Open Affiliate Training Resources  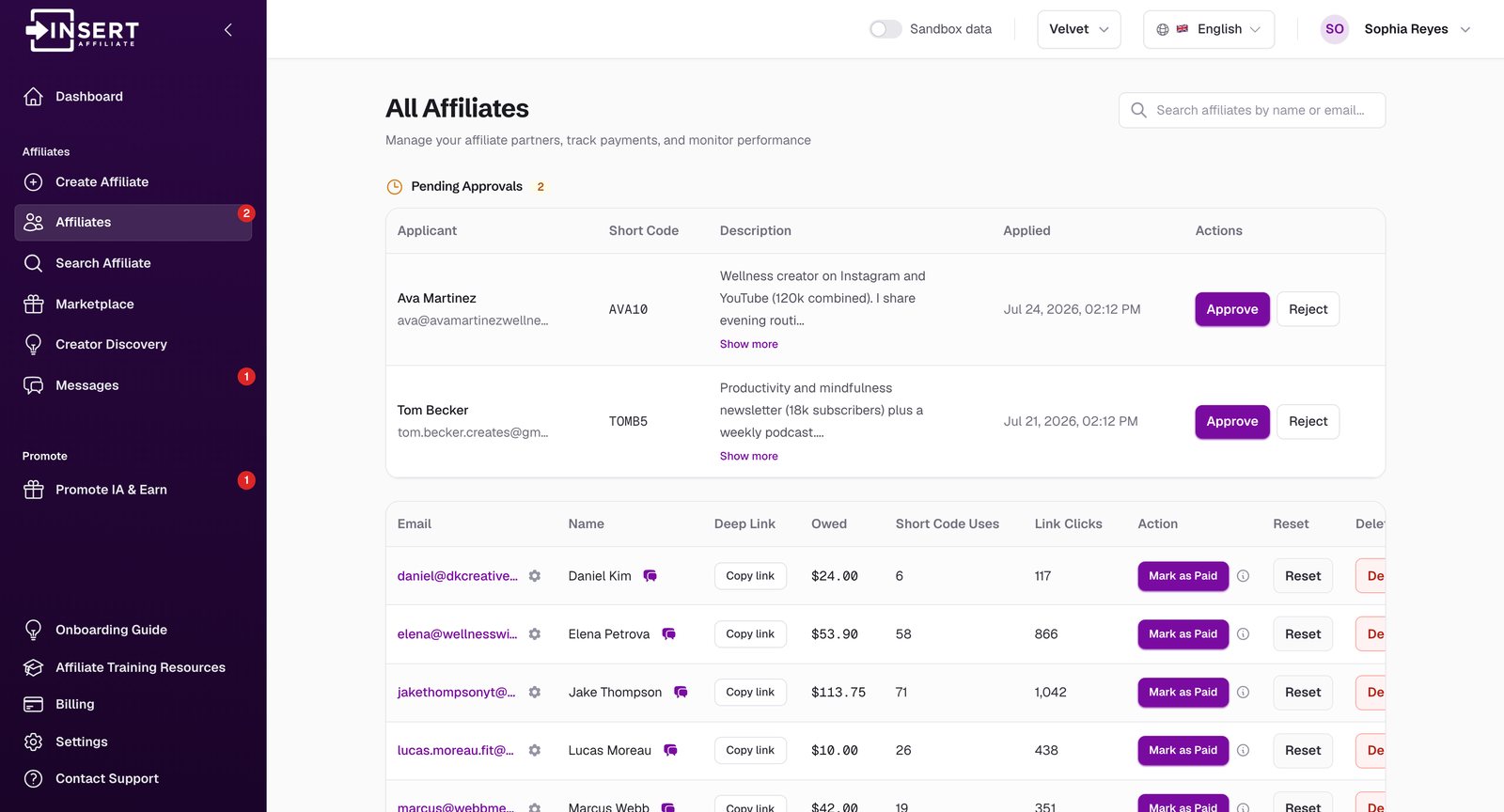pyautogui.click(x=133, y=668)
